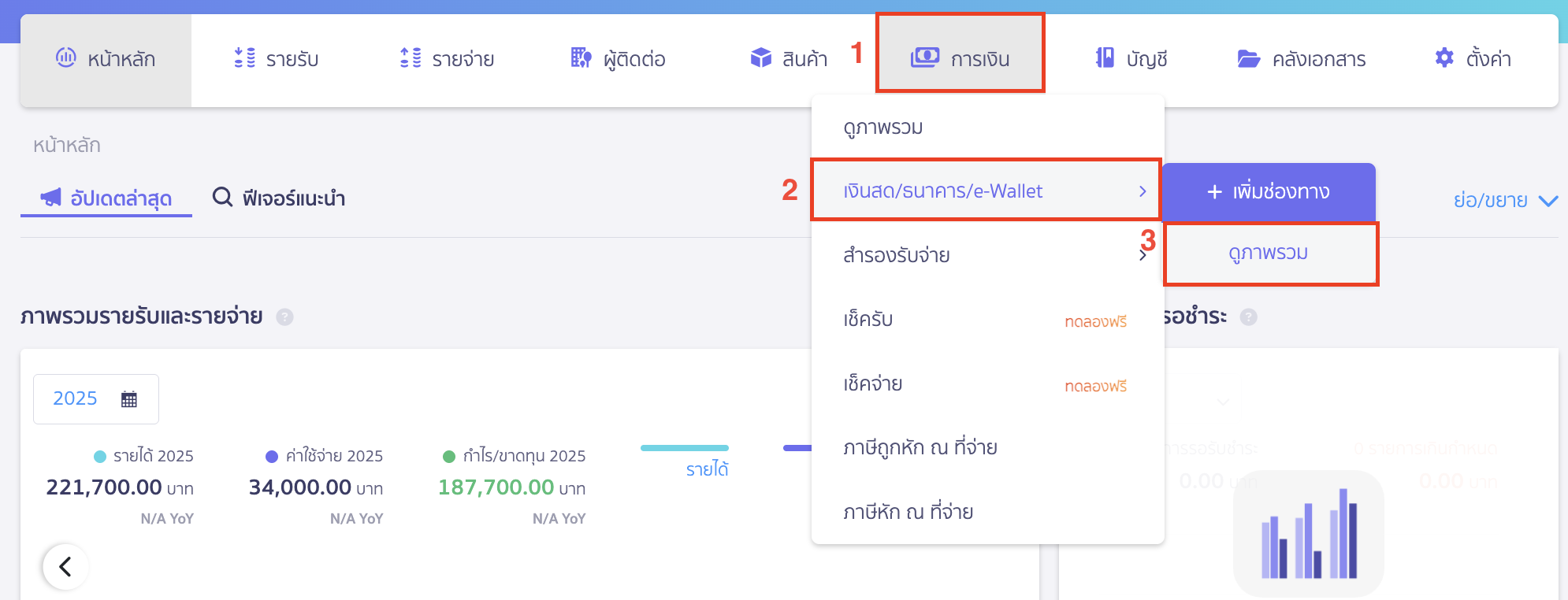Open the คลังเอกสาร documents menu

click(x=1302, y=59)
